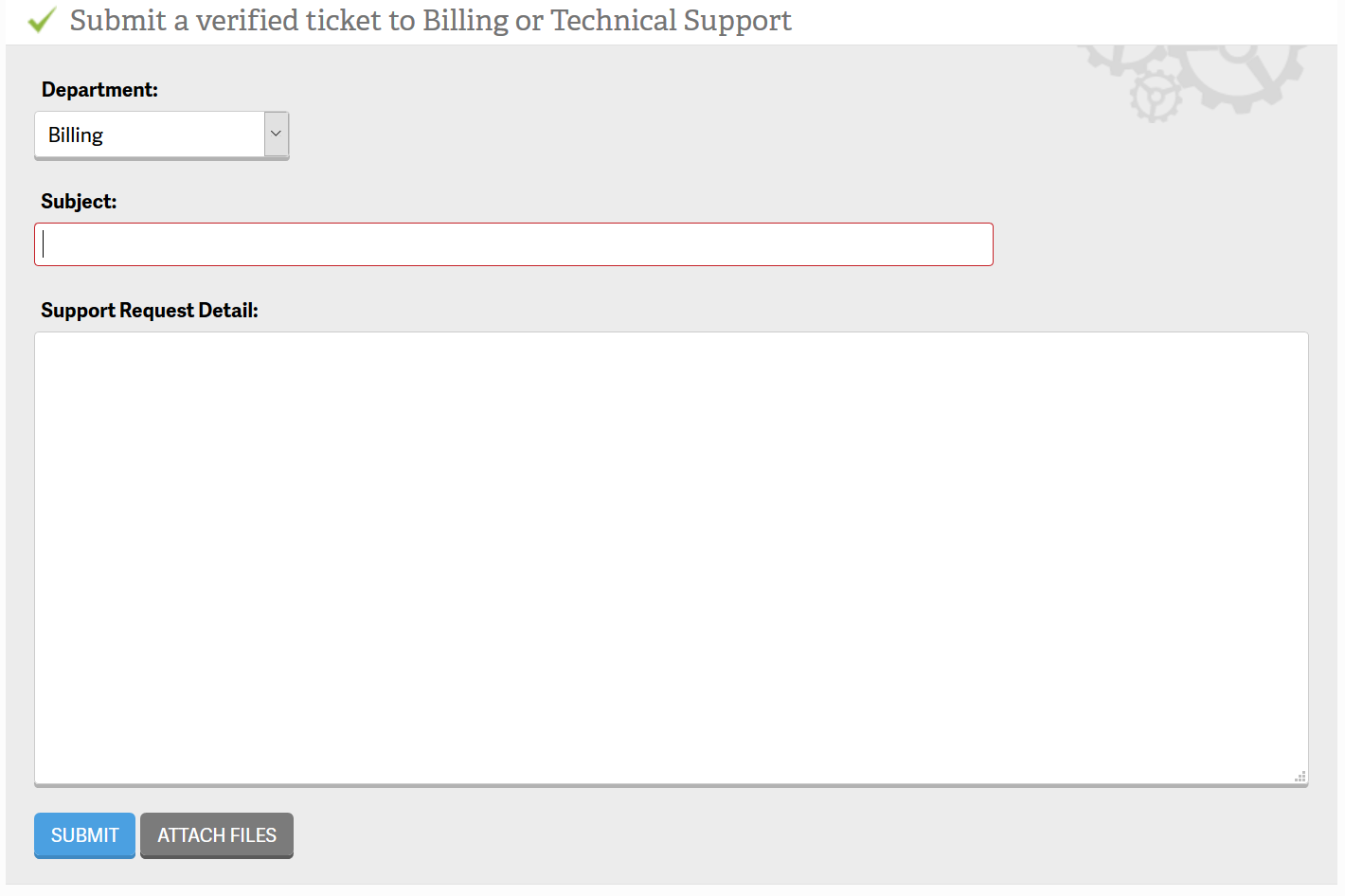
Task: Click the resize grip on the detail textarea
Action: 1299,776
